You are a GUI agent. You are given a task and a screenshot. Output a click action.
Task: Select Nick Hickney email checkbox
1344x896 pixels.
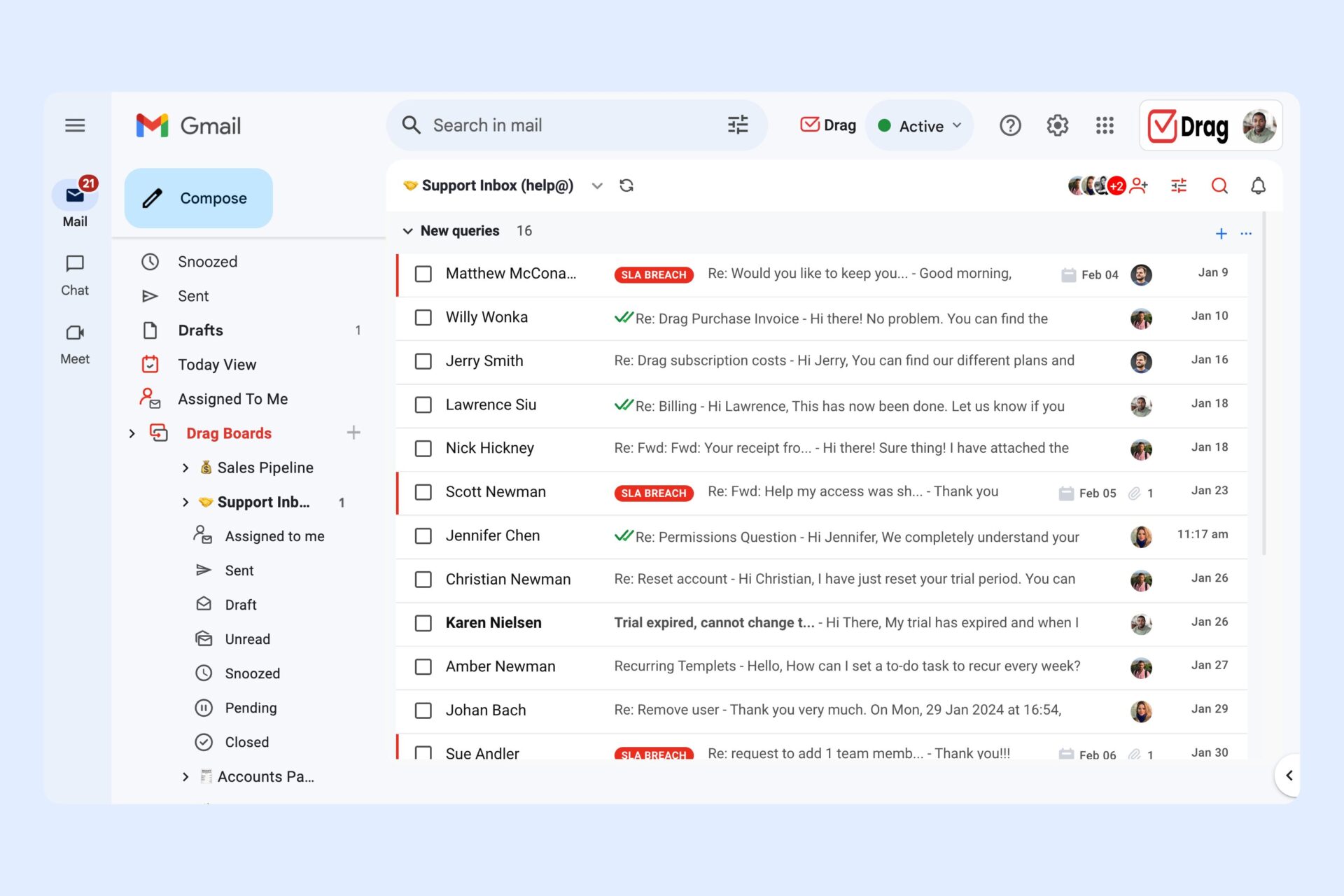click(x=423, y=448)
